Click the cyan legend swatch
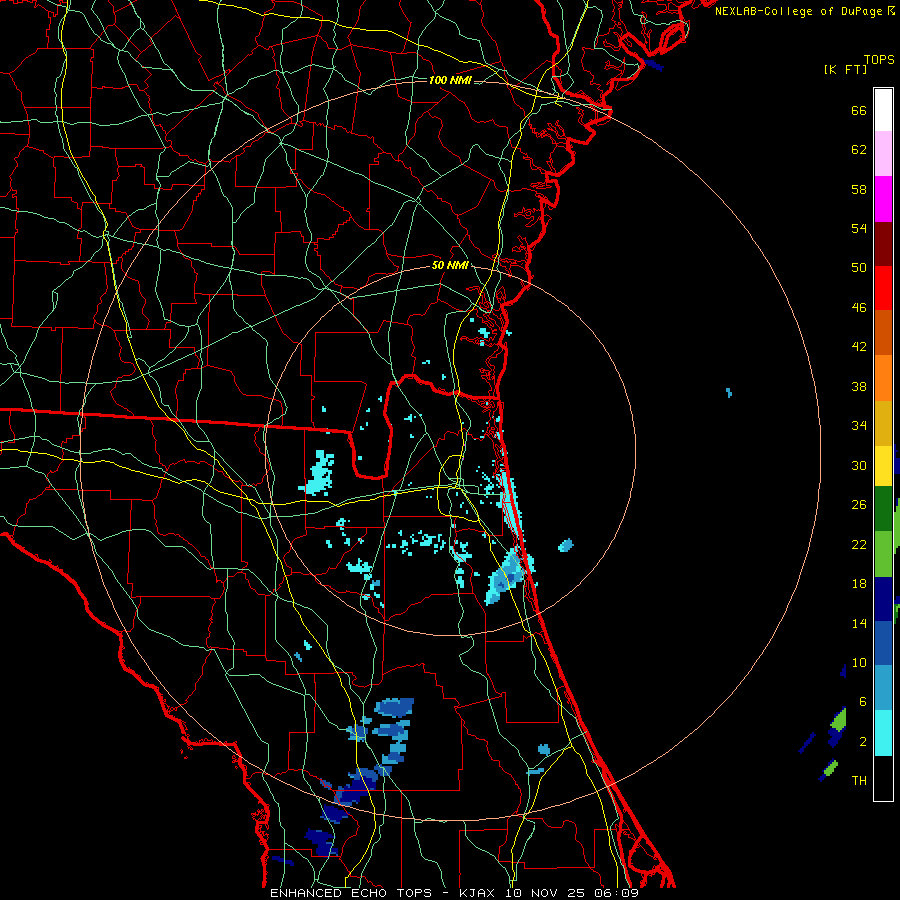This screenshot has width=900, height=900. click(x=883, y=733)
